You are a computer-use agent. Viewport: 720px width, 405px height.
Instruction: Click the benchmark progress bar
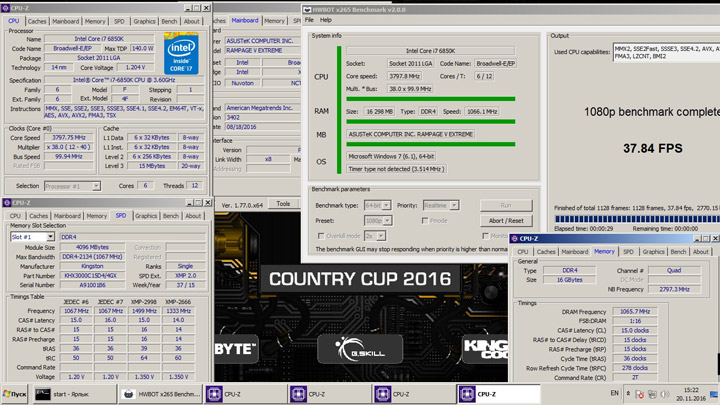point(637,219)
